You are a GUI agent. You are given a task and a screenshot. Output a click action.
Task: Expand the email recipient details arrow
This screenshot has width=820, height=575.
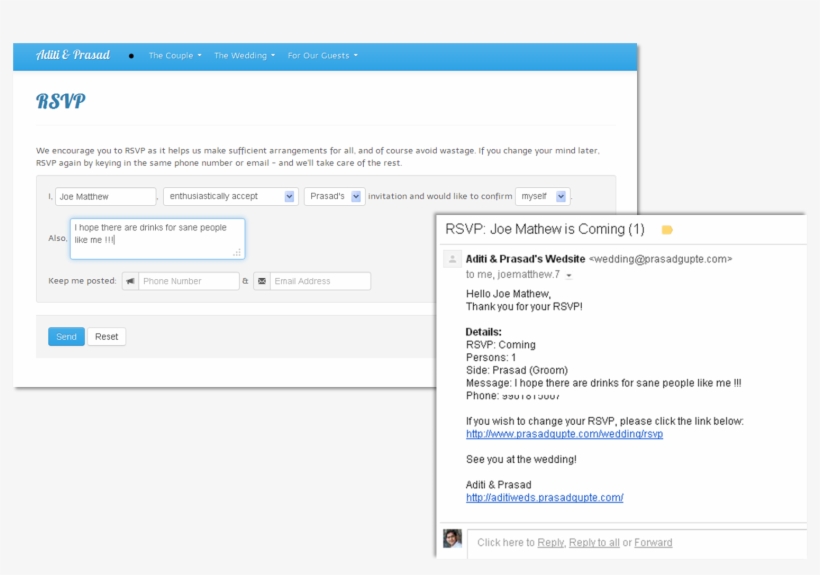tap(569, 275)
